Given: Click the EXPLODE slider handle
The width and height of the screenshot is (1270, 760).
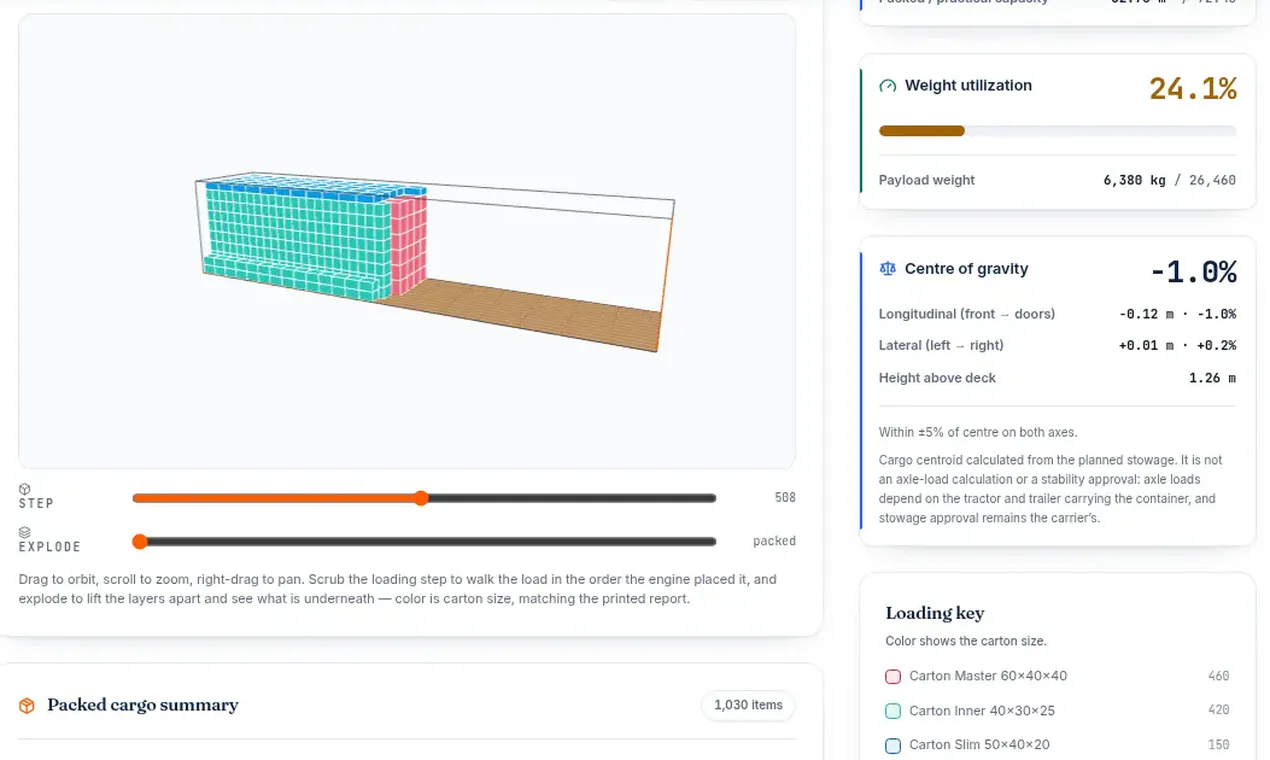Looking at the screenshot, I should [x=140, y=541].
